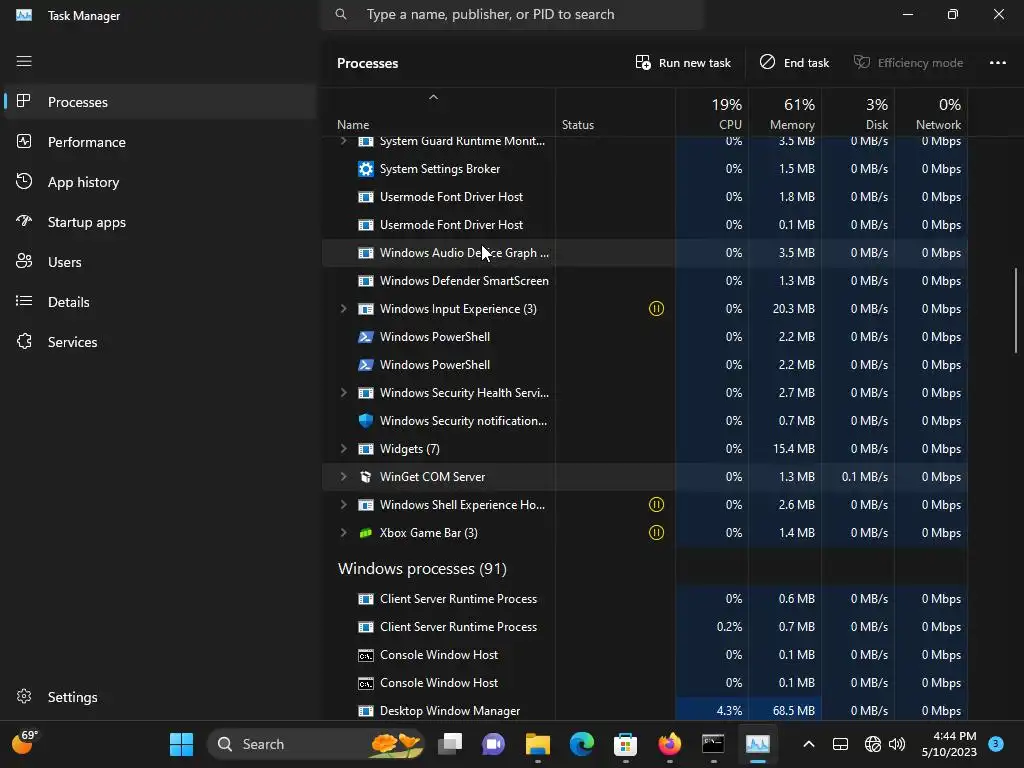The height and width of the screenshot is (768, 1024).
Task: Click suspended status icon for Windows Shell Experience
Action: 656,505
